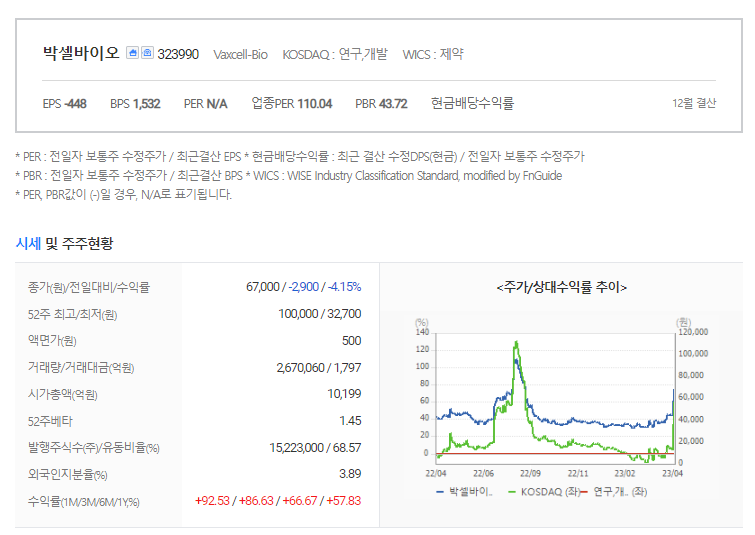The image size is (755, 535).
Task: Click the 종가/전일대비/수익률 row label
Action: [89, 287]
